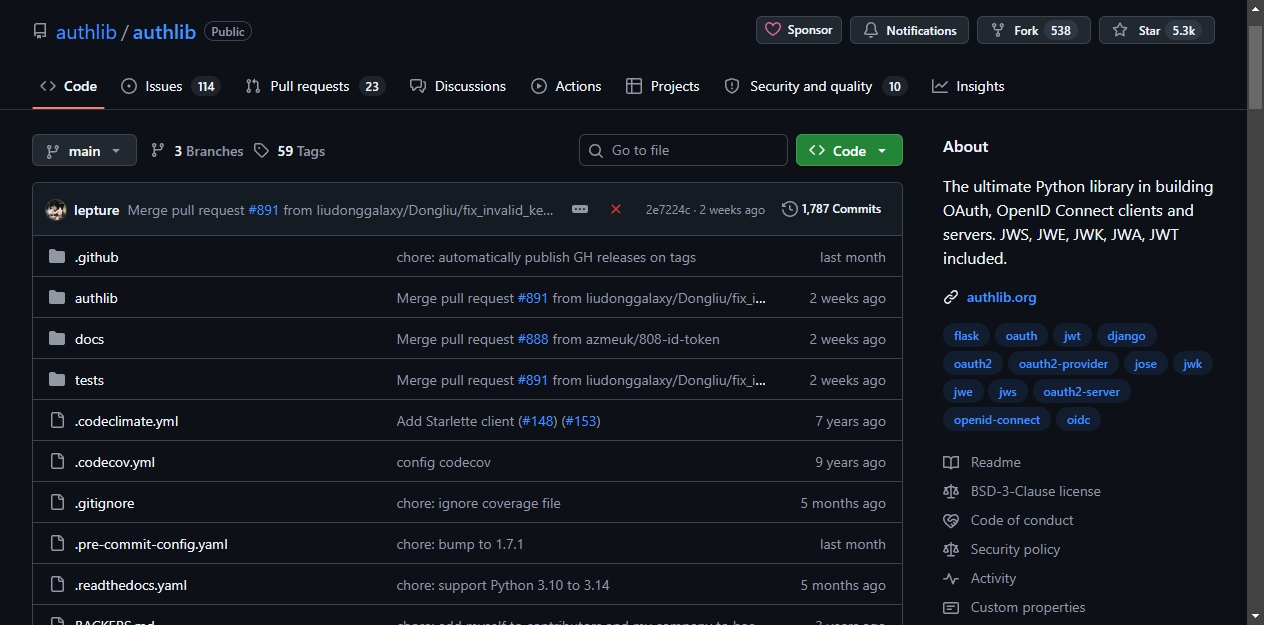Open pull request #888 link in docs row
Viewport: 1264px width, 625px height.
pyautogui.click(x=533, y=339)
